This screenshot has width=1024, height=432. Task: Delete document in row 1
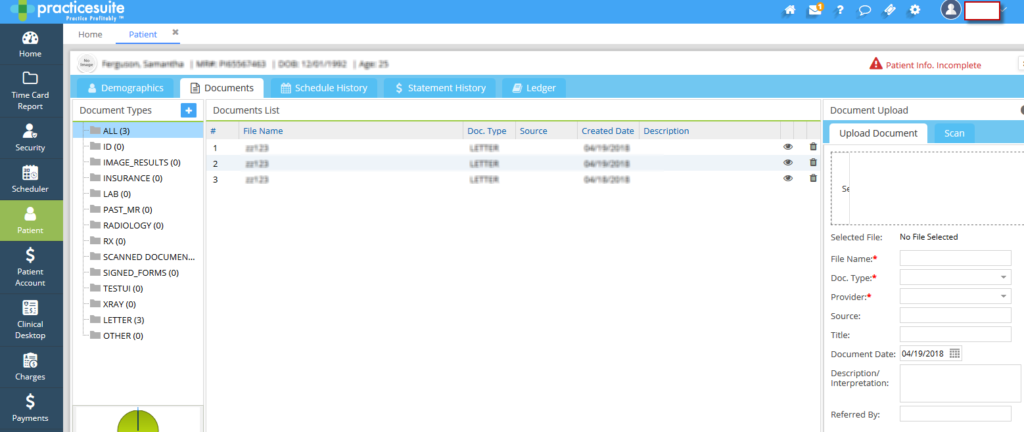(x=813, y=147)
